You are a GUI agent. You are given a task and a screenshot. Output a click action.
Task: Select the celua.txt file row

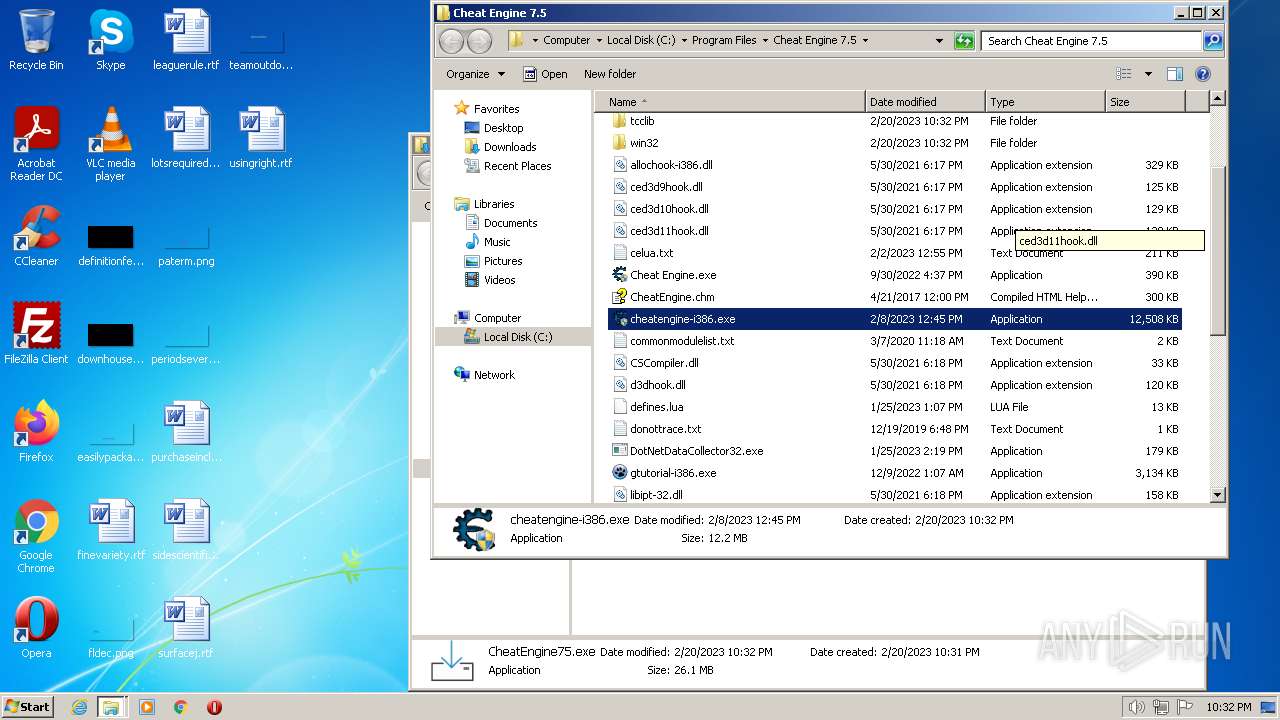[x=895, y=253]
